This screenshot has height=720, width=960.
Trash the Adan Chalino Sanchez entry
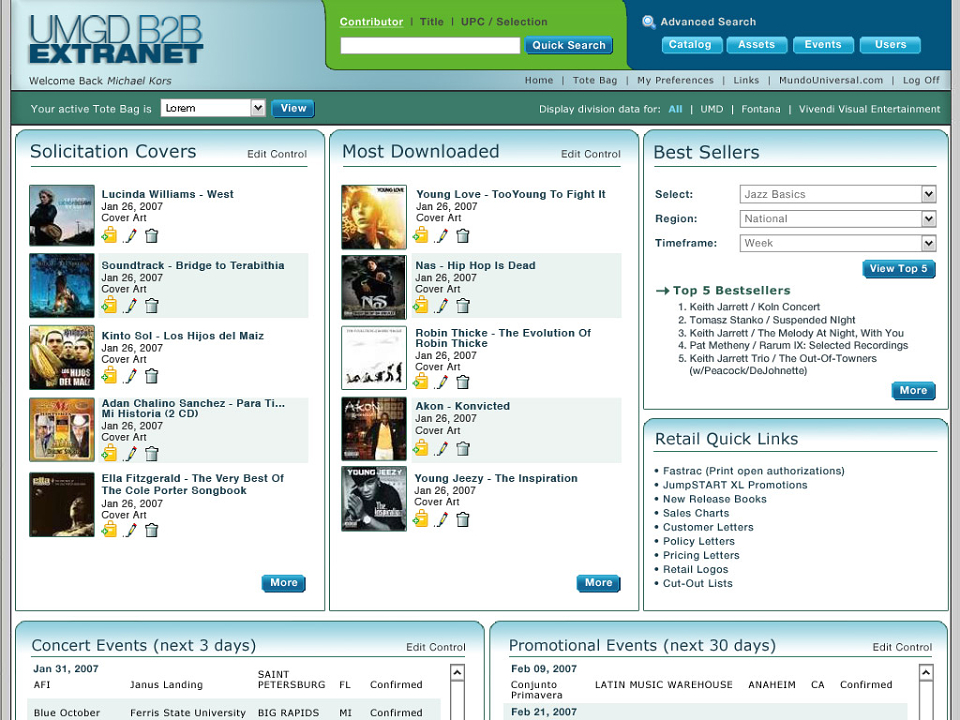click(x=151, y=454)
